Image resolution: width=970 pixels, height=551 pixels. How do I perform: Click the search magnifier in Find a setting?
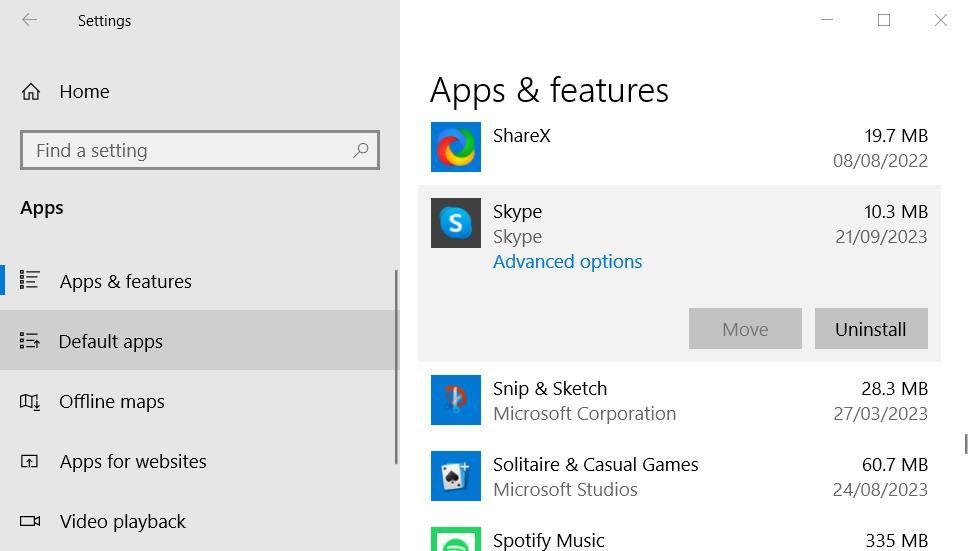coord(361,150)
